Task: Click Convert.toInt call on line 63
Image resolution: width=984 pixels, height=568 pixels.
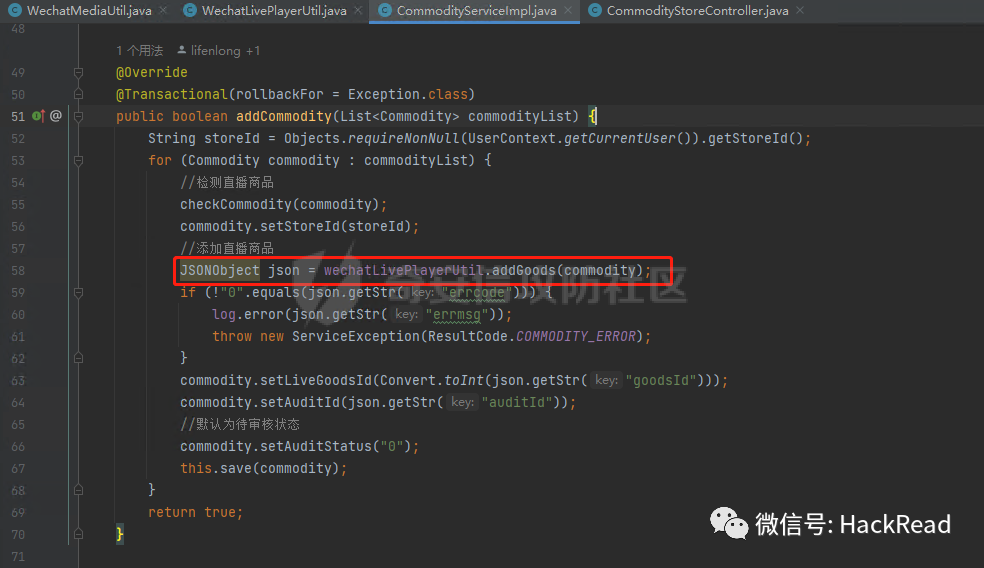Action: [x=432, y=380]
